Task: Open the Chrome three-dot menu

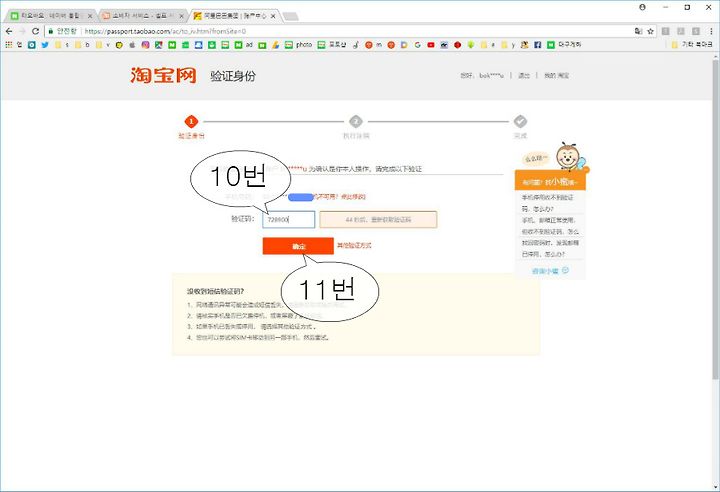Action: coord(711,31)
